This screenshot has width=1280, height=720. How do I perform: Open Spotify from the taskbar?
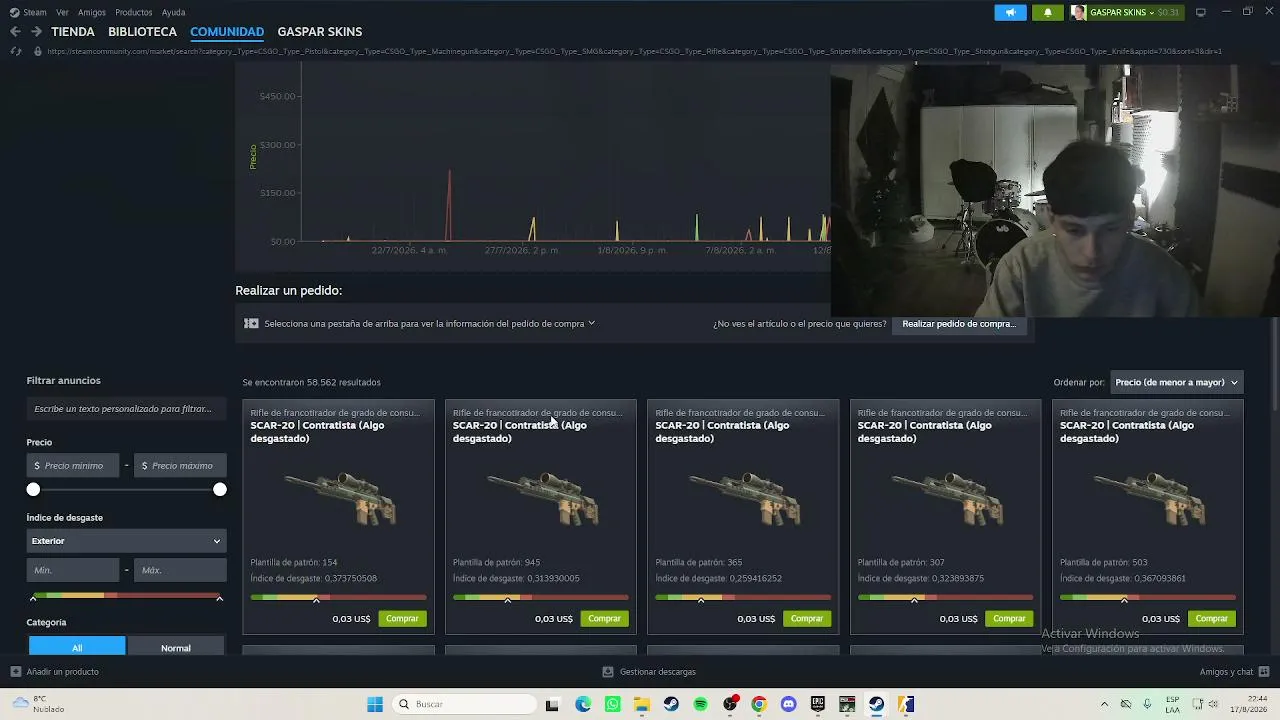pos(700,704)
